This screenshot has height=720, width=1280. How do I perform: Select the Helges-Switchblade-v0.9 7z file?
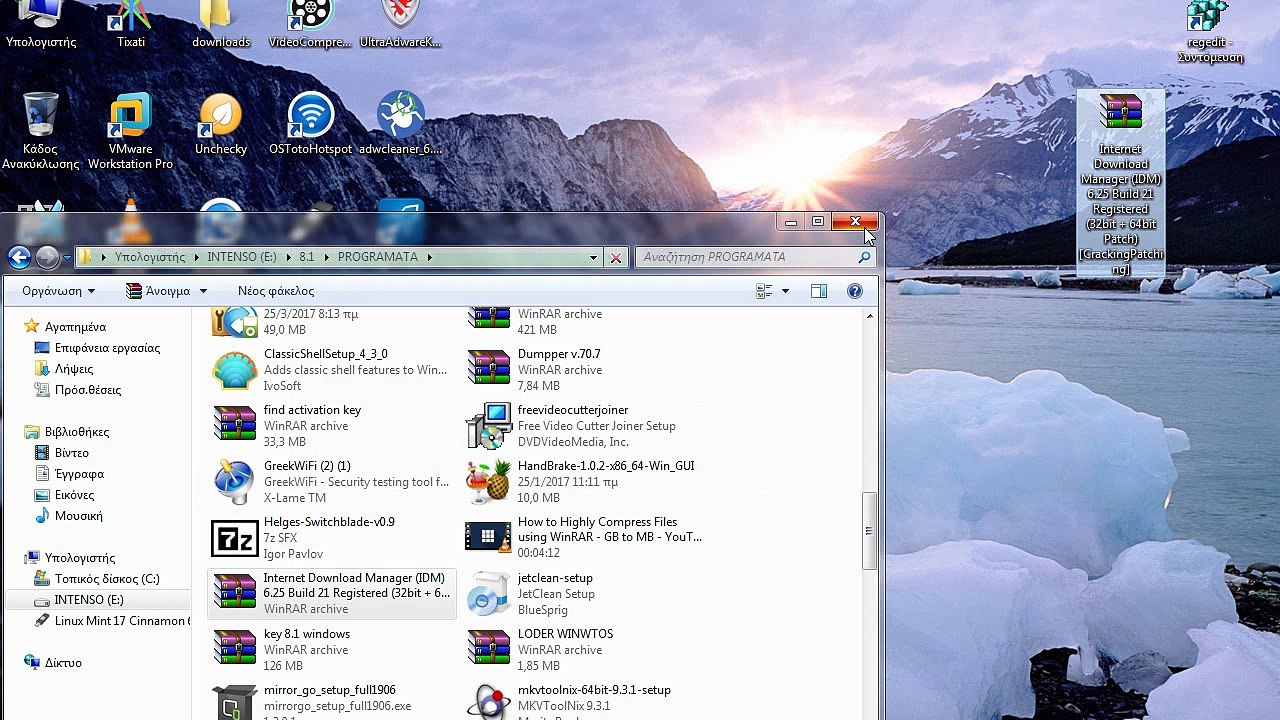point(331,538)
